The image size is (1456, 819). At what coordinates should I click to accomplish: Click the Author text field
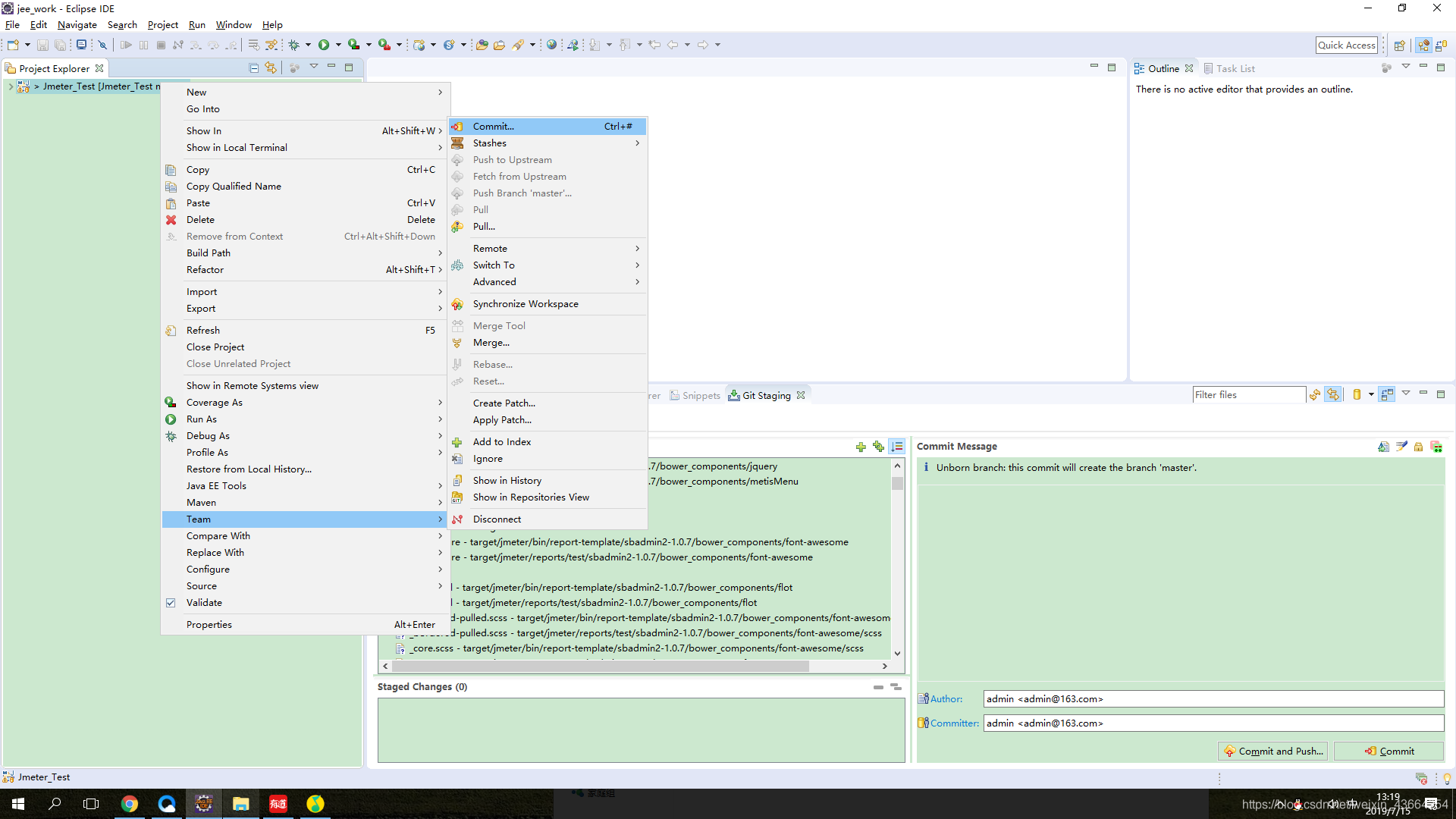click(x=1213, y=699)
